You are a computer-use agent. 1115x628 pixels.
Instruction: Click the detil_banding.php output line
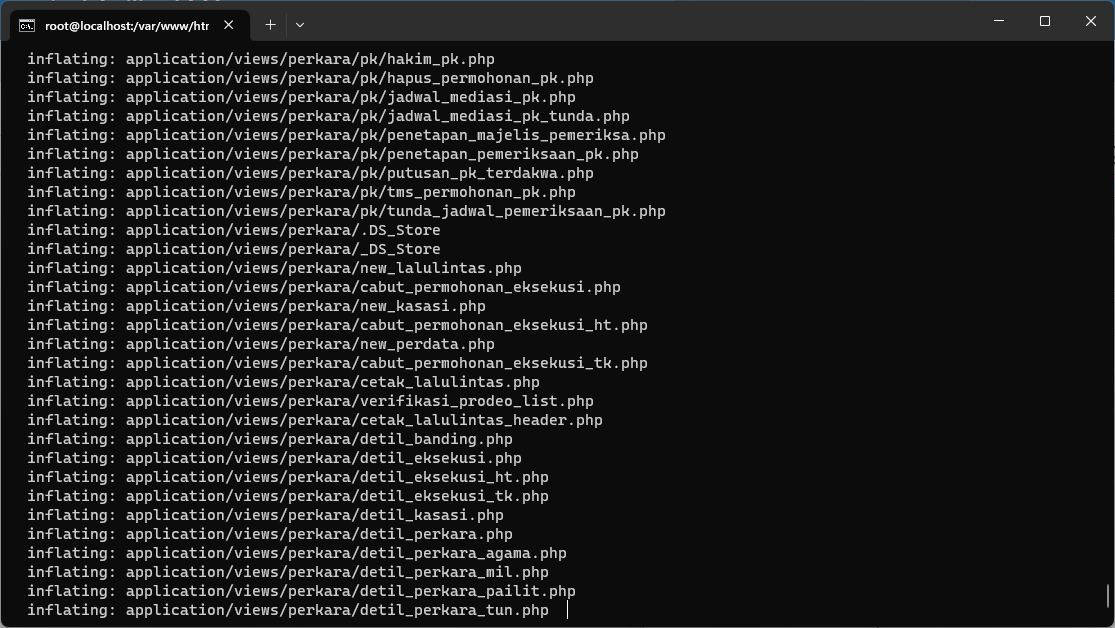click(270, 439)
